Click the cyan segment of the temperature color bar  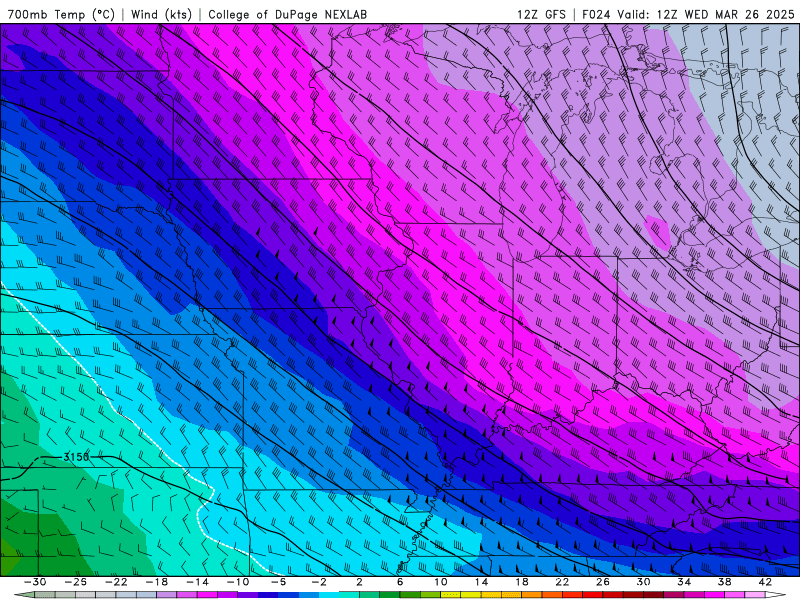click(329, 595)
